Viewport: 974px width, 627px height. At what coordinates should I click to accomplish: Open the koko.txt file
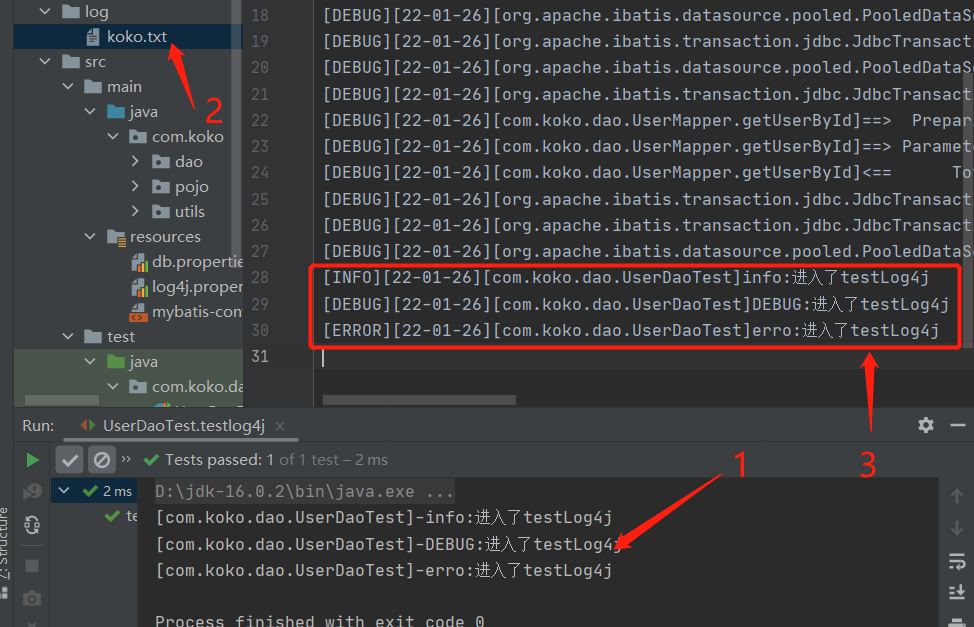click(x=136, y=37)
